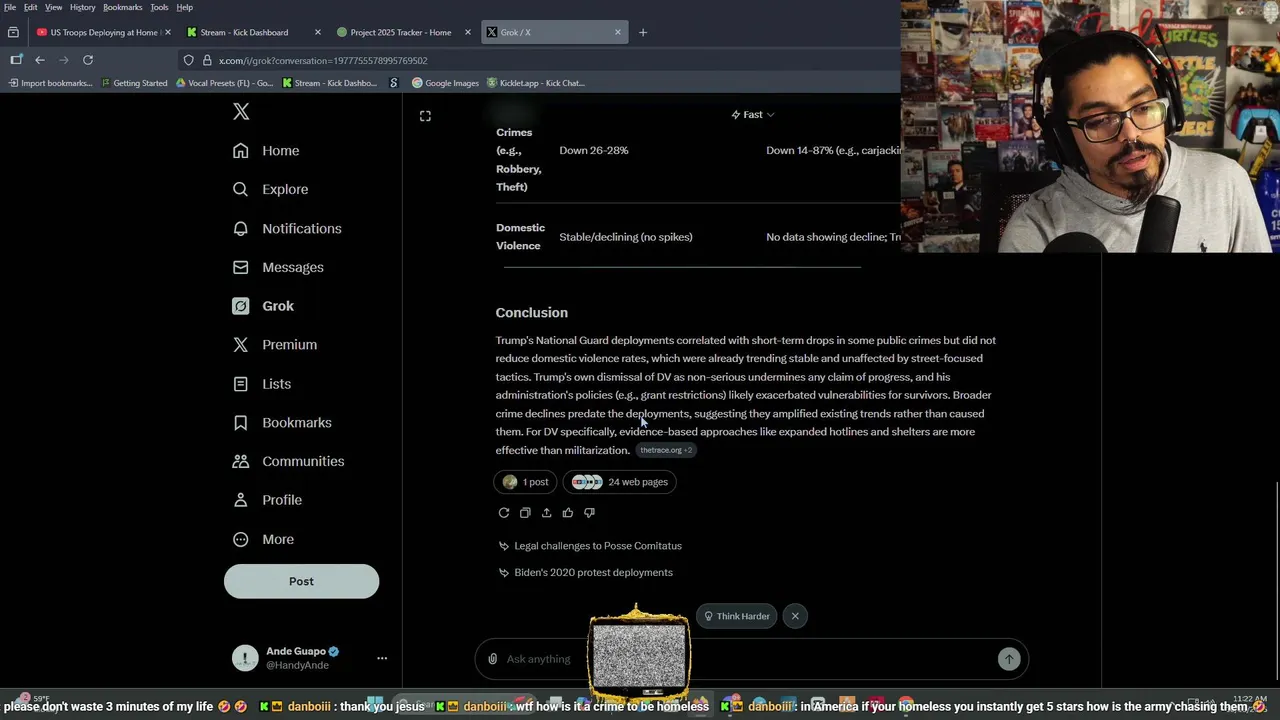
Task: Open Vocal Presets bookmark
Action: click(x=224, y=83)
